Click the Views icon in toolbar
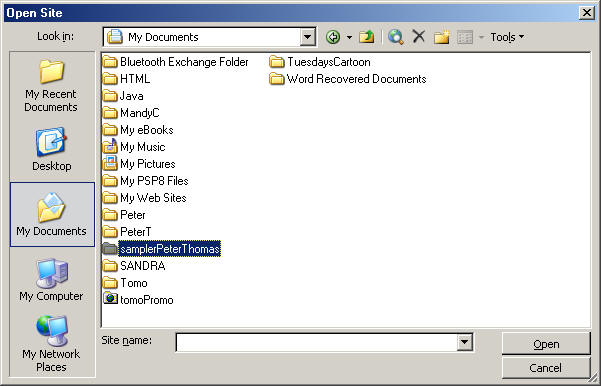Screen dimensions: 601x386 point(465,37)
